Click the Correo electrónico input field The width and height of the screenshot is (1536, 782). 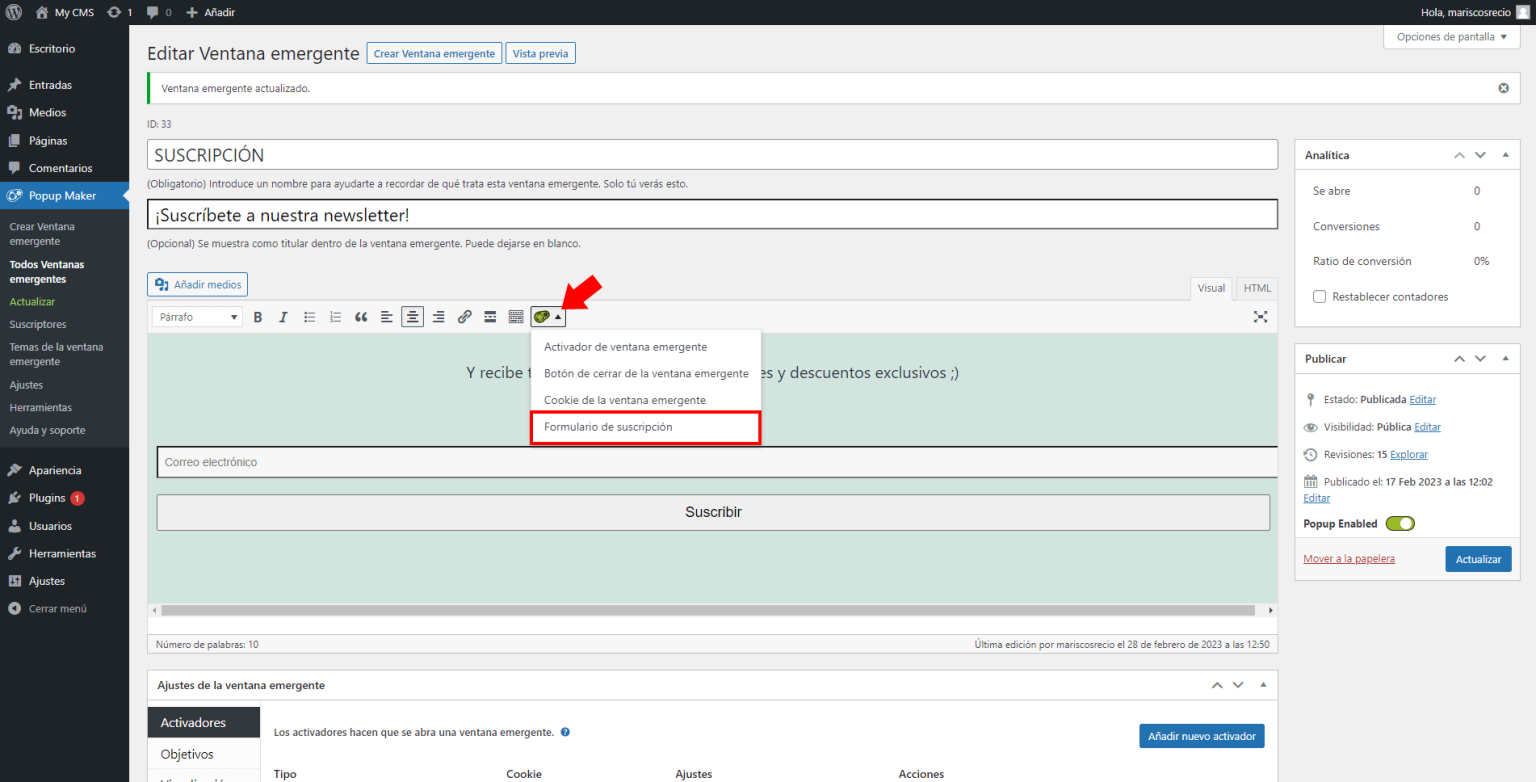(x=713, y=461)
